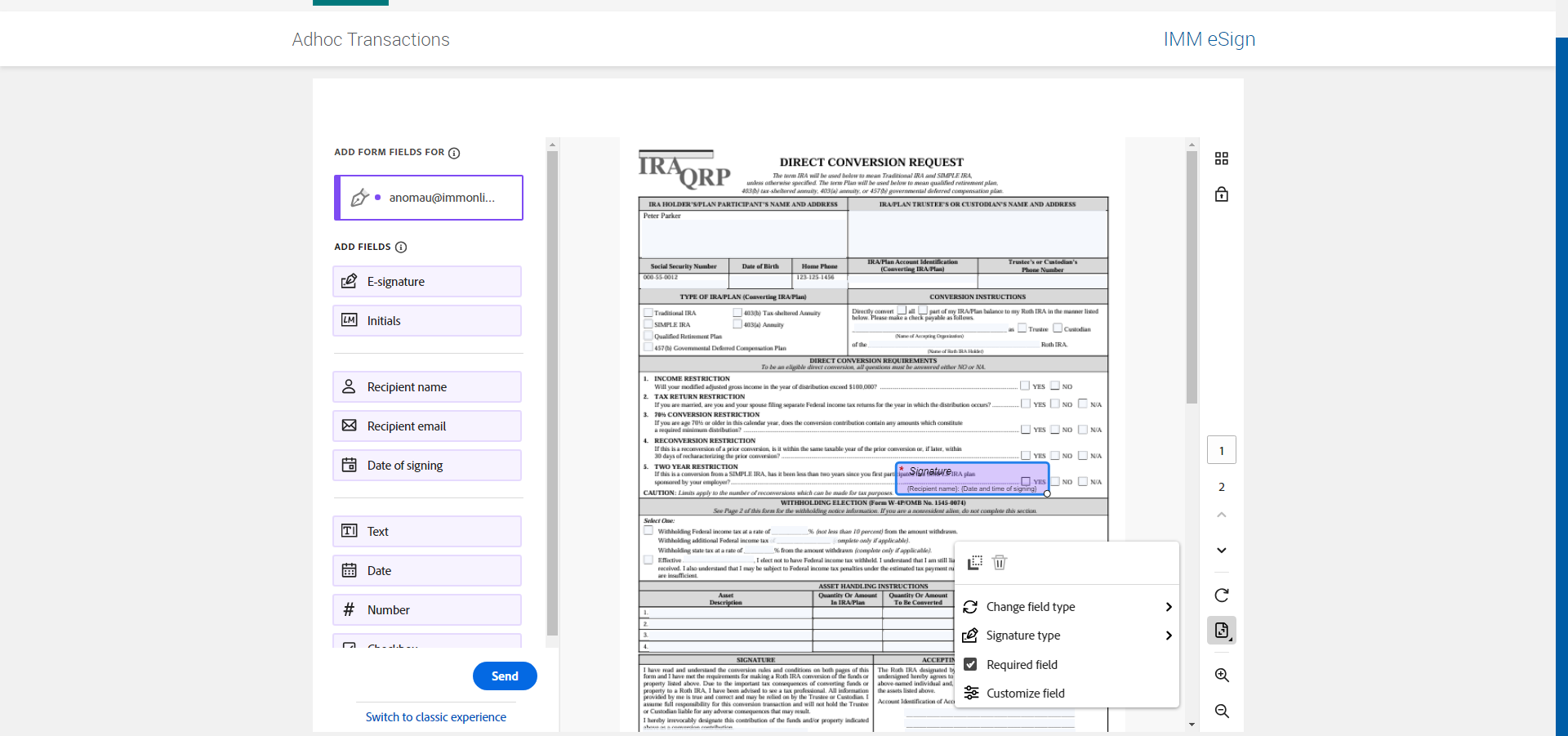The height and width of the screenshot is (736, 1568).
Task: Select the Signature field on the document
Action: pos(972,479)
